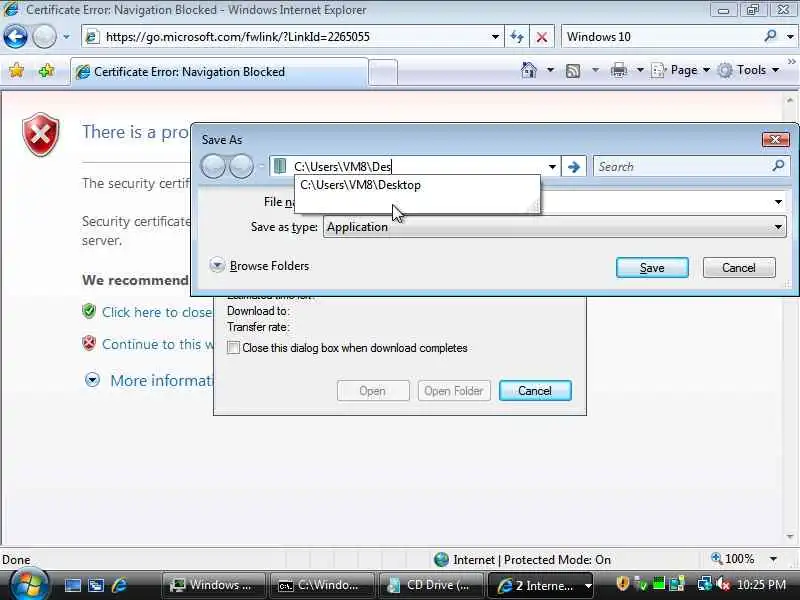Launch Internet Explorer from quick launch
The image size is (800, 600).
119,585
